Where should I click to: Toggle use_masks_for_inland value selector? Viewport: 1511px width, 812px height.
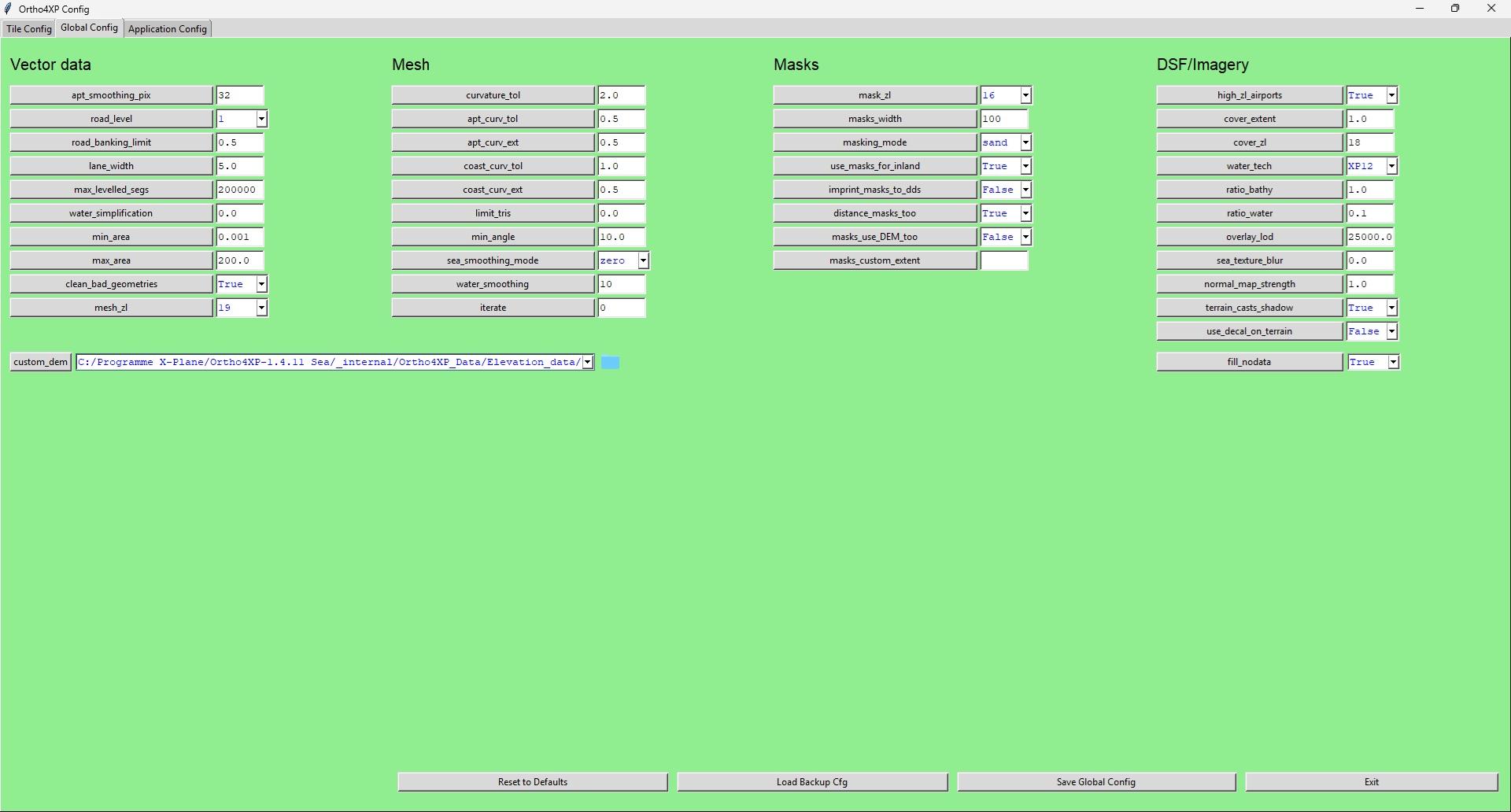click(x=1025, y=166)
